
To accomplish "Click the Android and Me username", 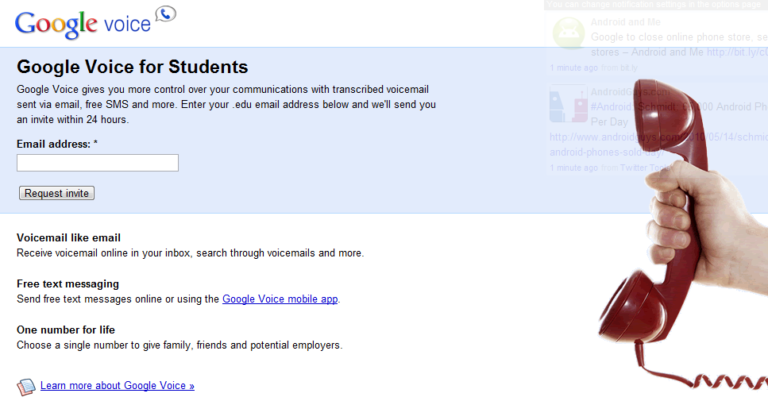I will click(x=619, y=21).
